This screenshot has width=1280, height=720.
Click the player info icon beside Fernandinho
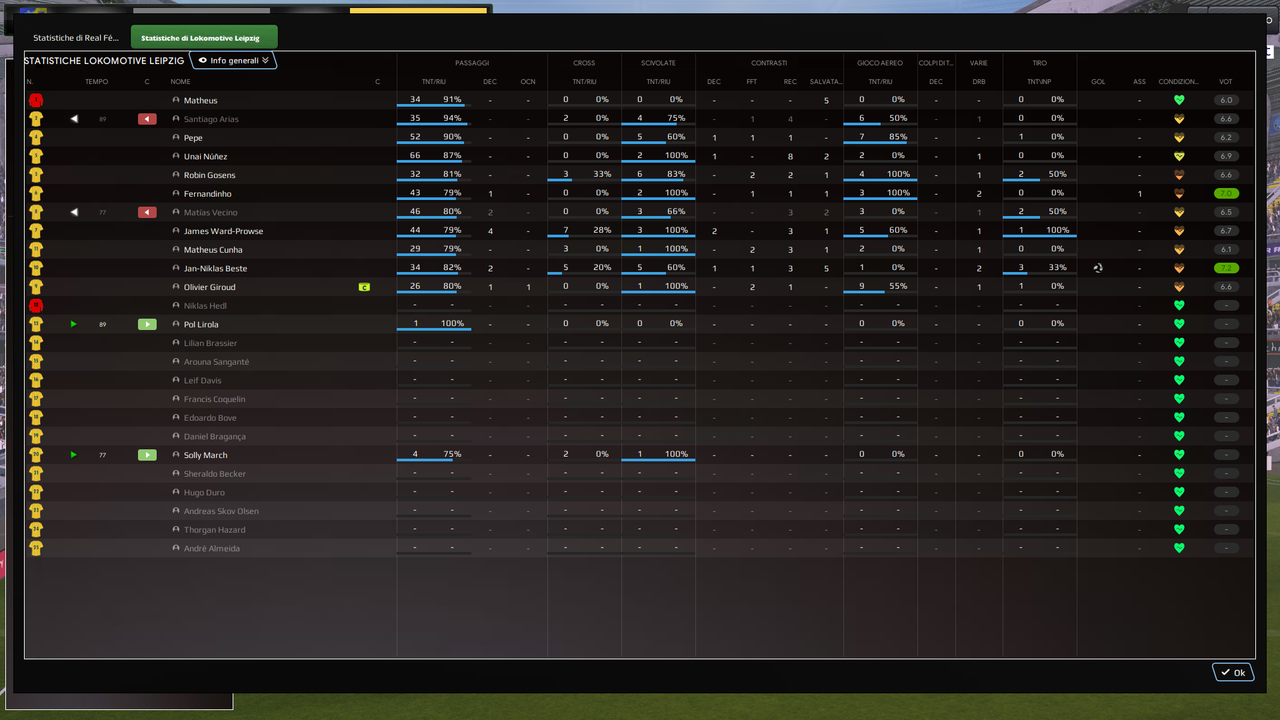[177, 194]
